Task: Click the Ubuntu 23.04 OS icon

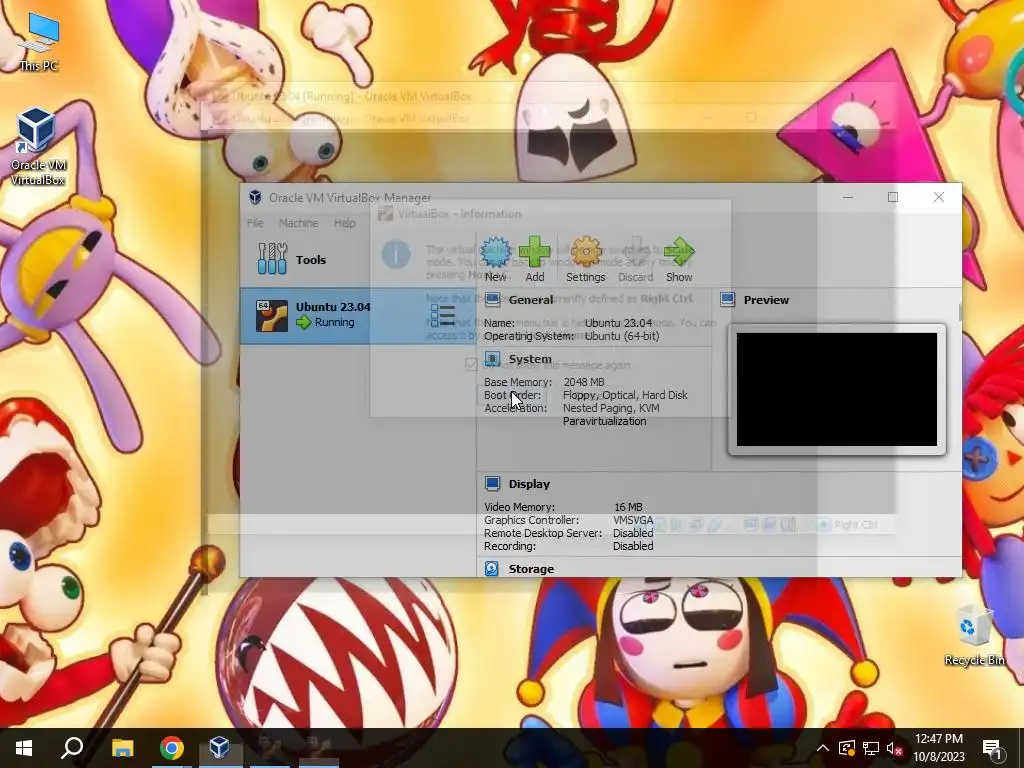Action: pyautogui.click(x=271, y=316)
